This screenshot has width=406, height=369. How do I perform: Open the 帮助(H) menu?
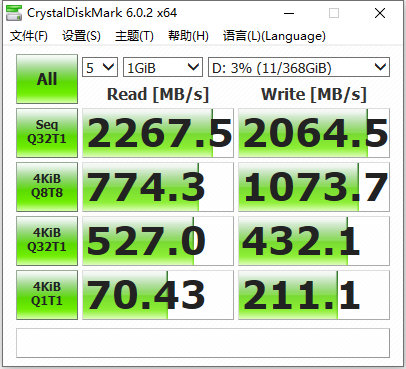188,36
